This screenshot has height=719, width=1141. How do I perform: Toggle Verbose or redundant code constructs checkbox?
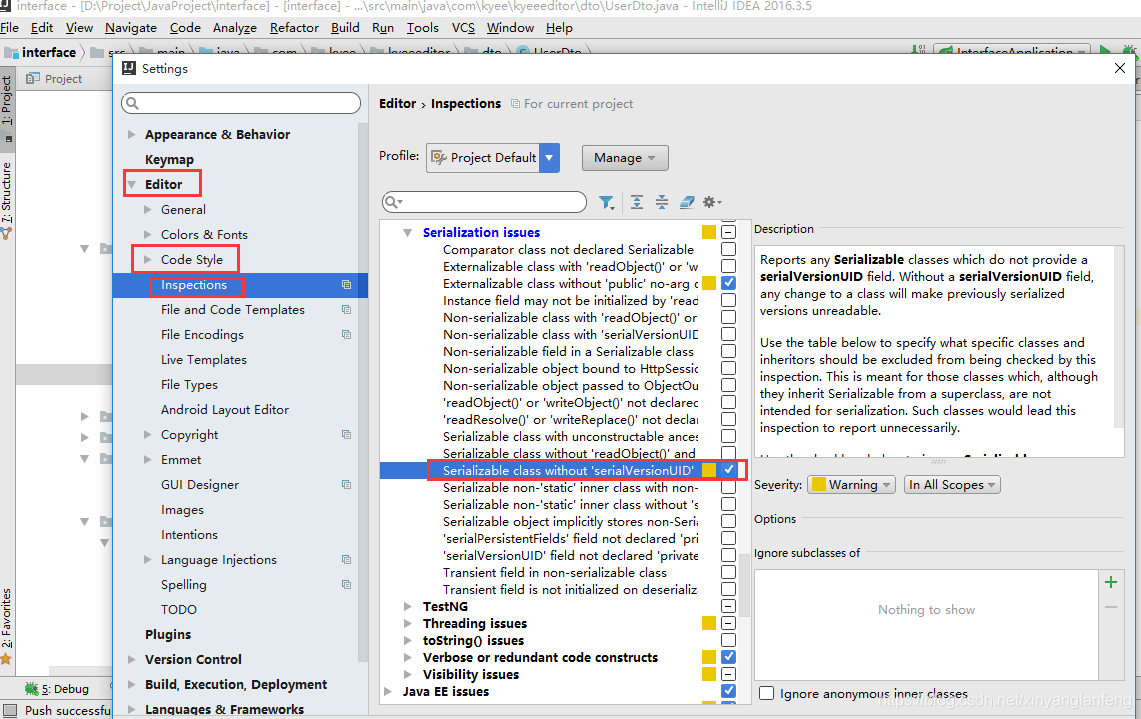[x=728, y=657]
